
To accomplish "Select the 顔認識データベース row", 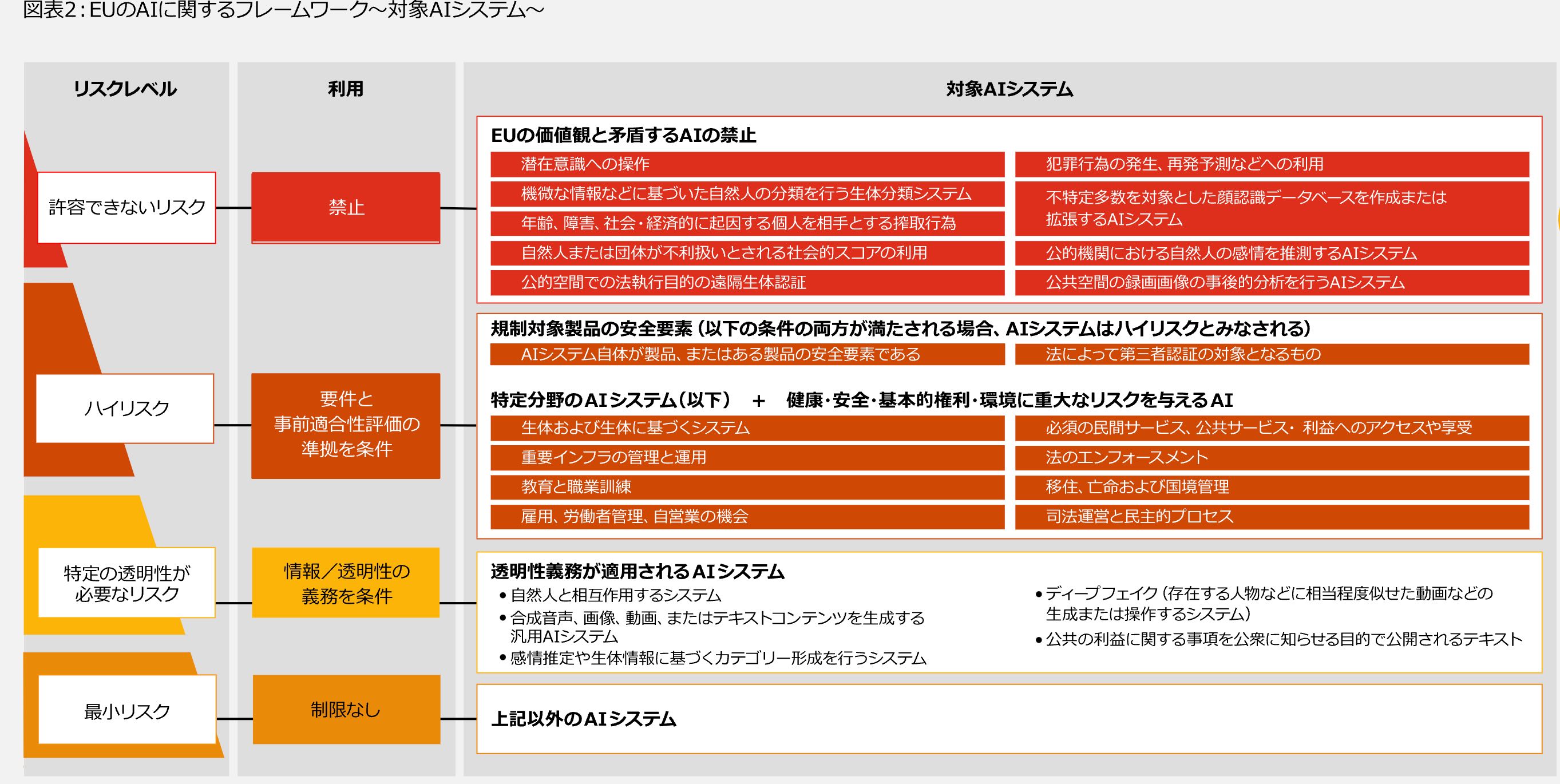I will pos(1272,208).
